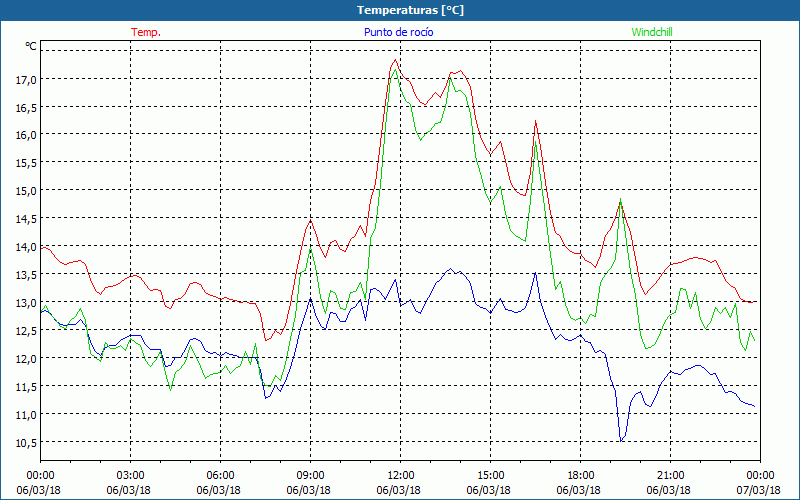800x500 pixels.
Task: Select the red 'Temp.' legend label
Action: (x=146, y=32)
